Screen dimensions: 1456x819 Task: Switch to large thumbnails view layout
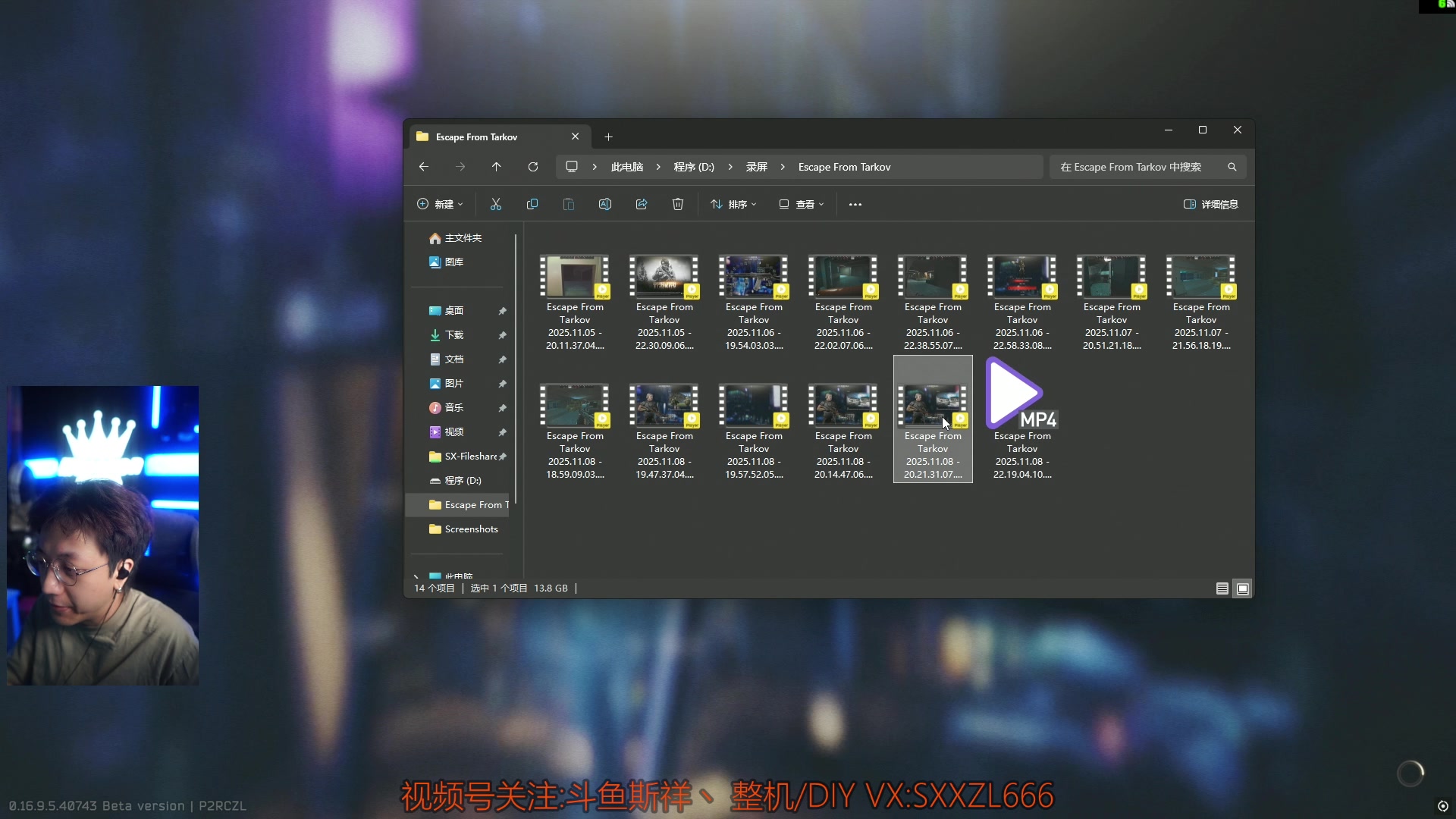(x=1243, y=588)
